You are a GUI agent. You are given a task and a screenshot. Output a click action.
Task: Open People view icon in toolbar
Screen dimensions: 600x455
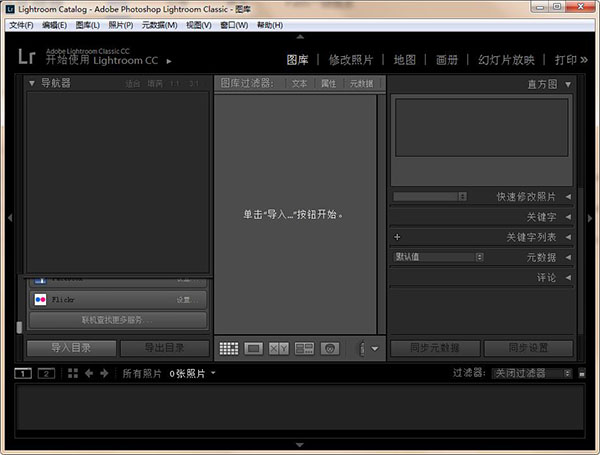coord(331,349)
